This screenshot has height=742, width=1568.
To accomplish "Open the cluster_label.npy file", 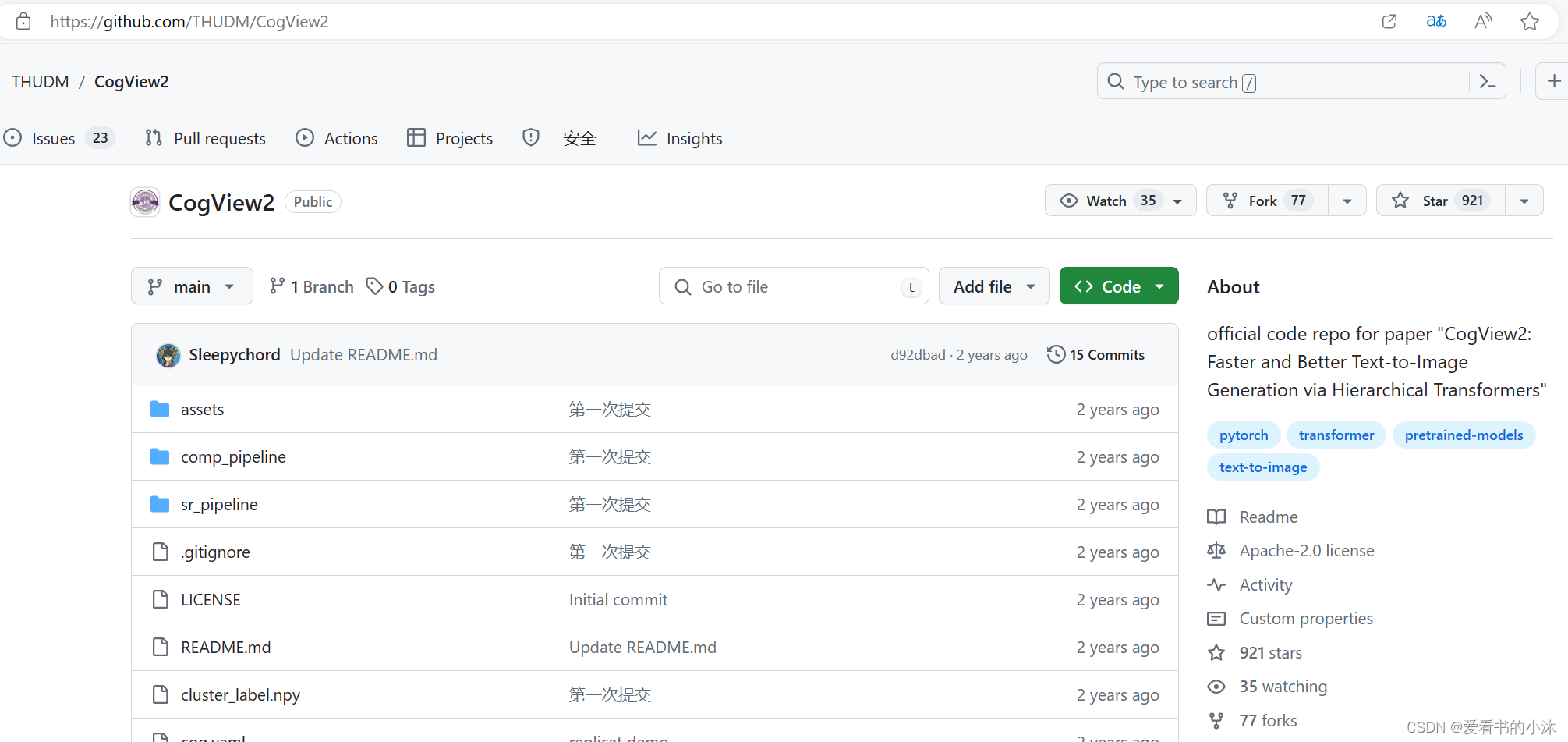I will click(x=240, y=695).
